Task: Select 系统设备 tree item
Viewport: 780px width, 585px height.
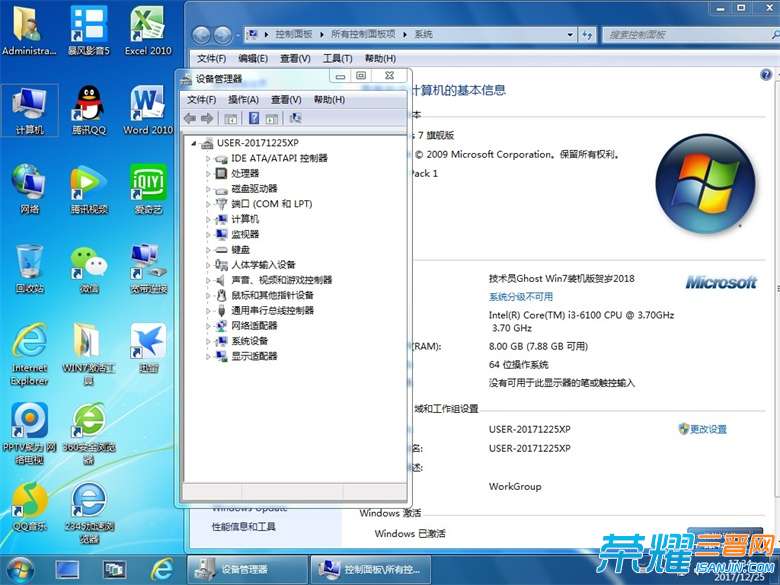Action: coord(250,341)
